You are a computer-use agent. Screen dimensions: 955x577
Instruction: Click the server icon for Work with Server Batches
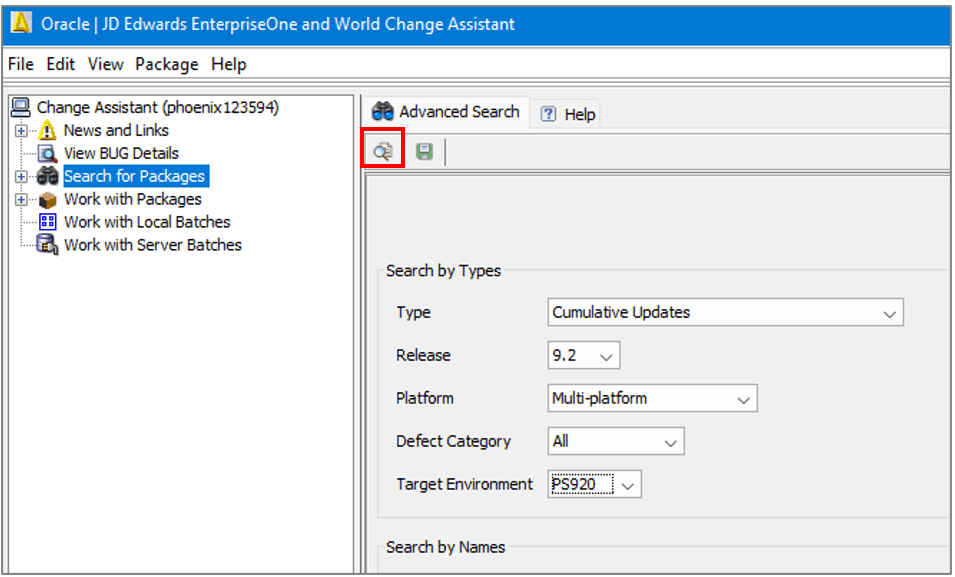(x=48, y=245)
